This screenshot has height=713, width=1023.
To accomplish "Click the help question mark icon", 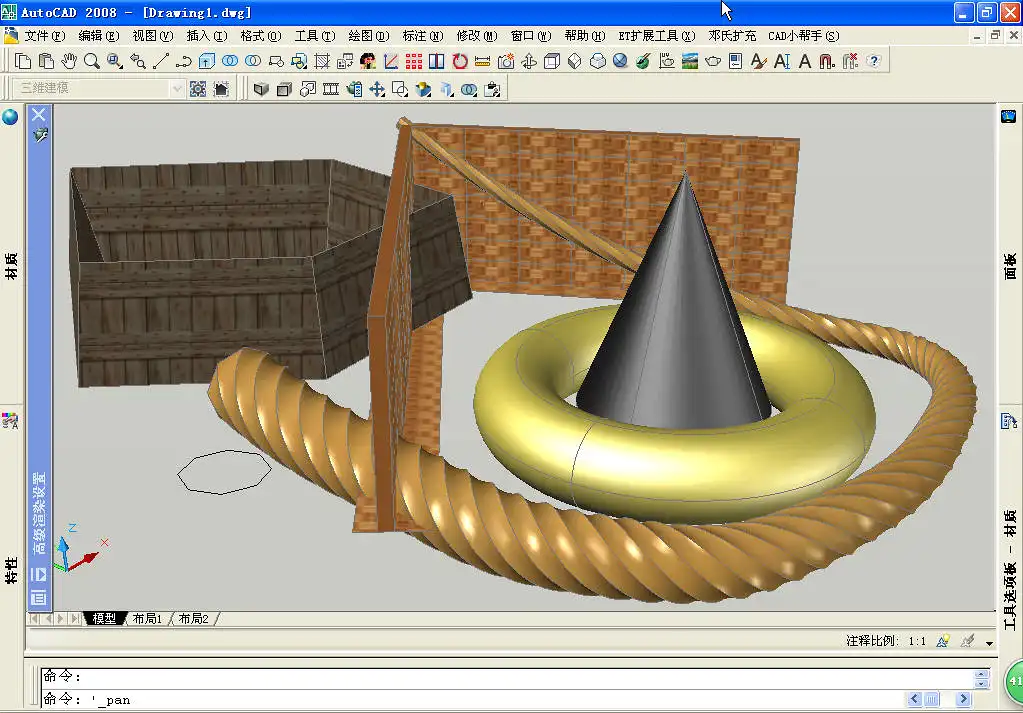I will [x=874, y=61].
